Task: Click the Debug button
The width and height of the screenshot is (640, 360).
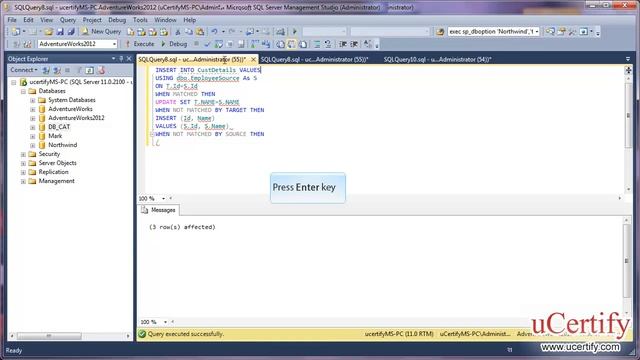Action: [x=174, y=44]
